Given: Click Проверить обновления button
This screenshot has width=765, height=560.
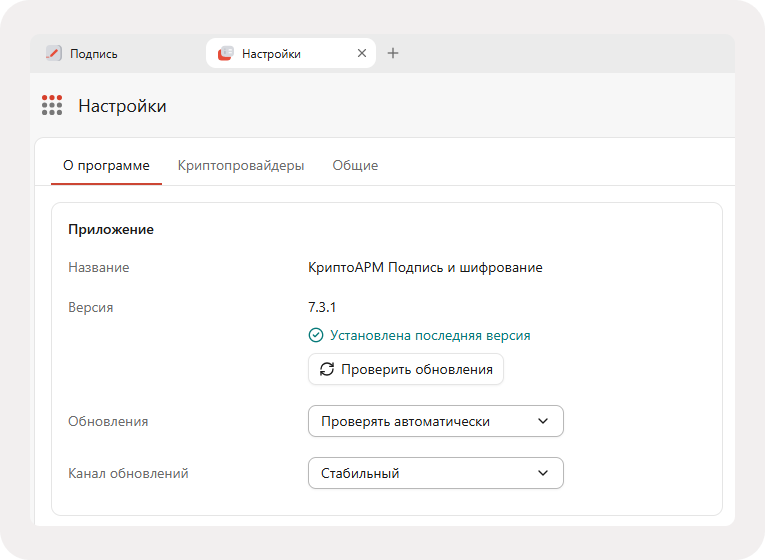Looking at the screenshot, I should 406,369.
